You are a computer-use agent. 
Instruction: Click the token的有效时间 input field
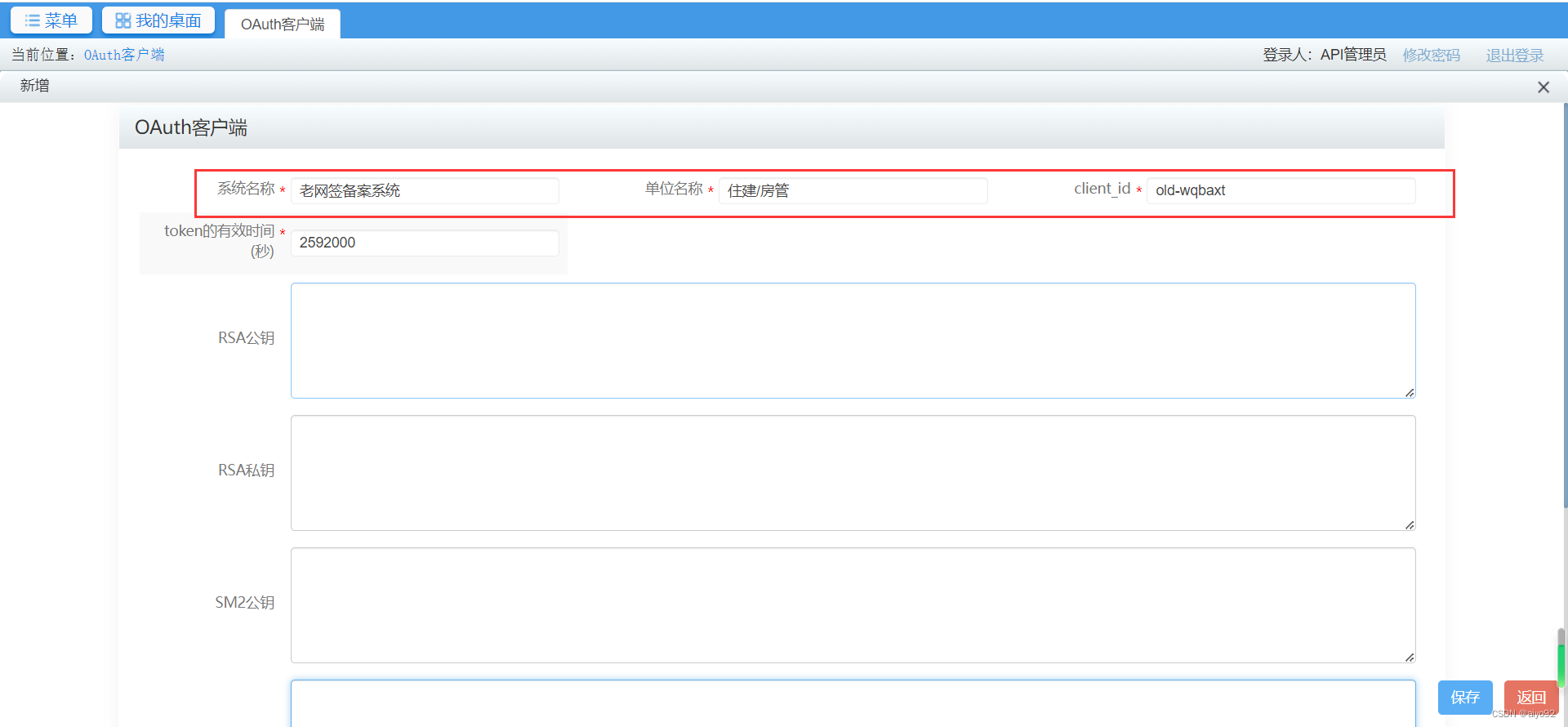[x=425, y=243]
